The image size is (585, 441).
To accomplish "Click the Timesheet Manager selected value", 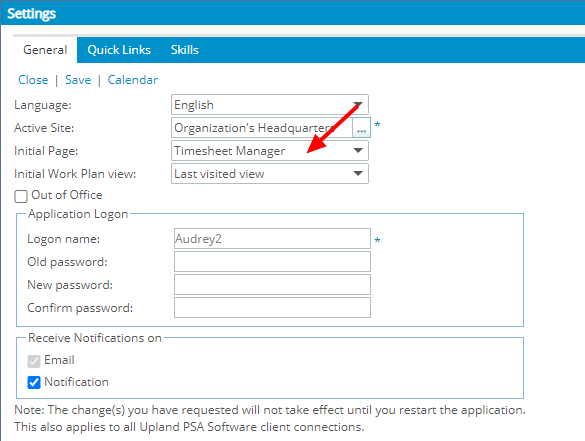I will [x=229, y=151].
